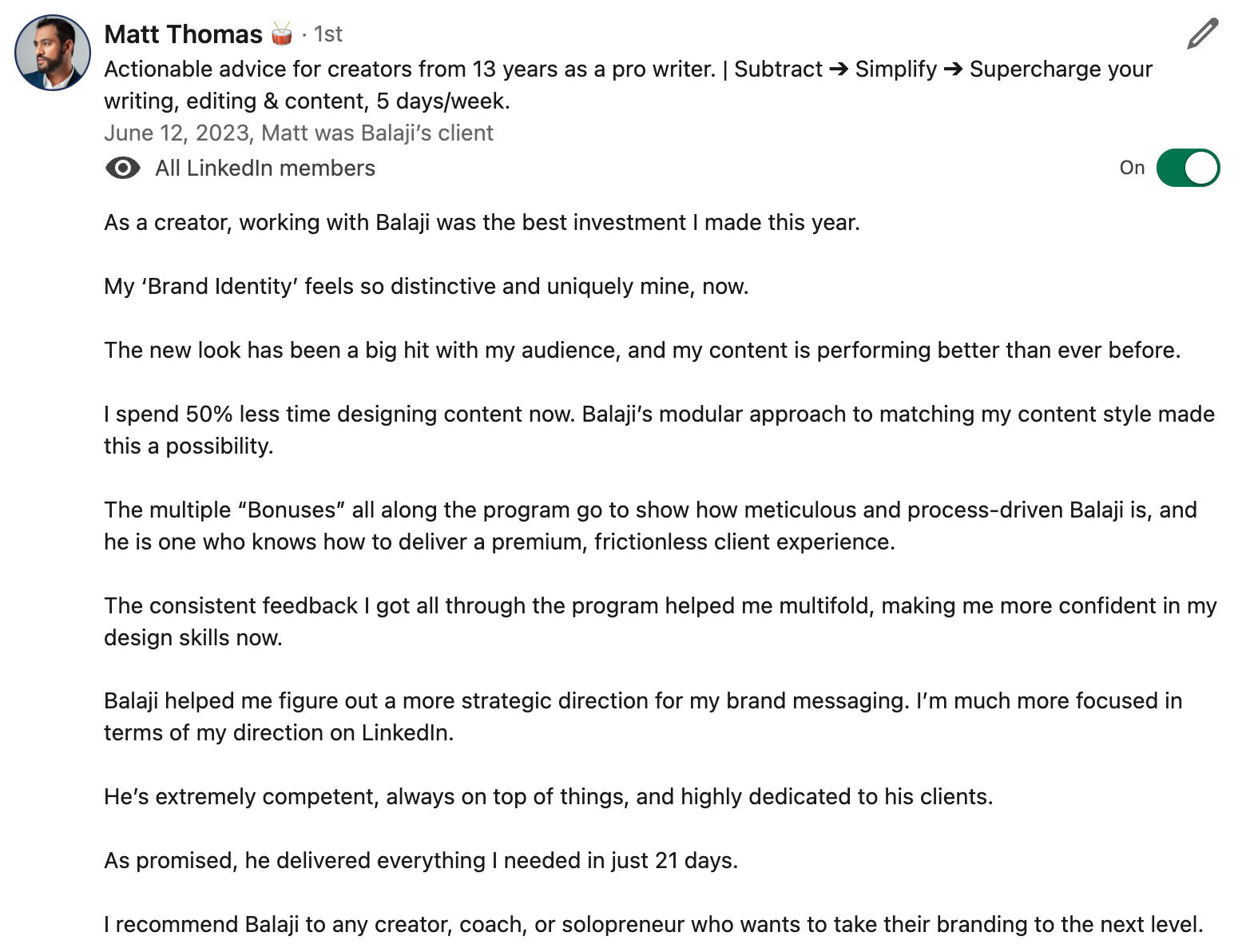The width and height of the screenshot is (1246, 952).
Task: Click the sentence about delivering in 21 days
Action: click(420, 860)
